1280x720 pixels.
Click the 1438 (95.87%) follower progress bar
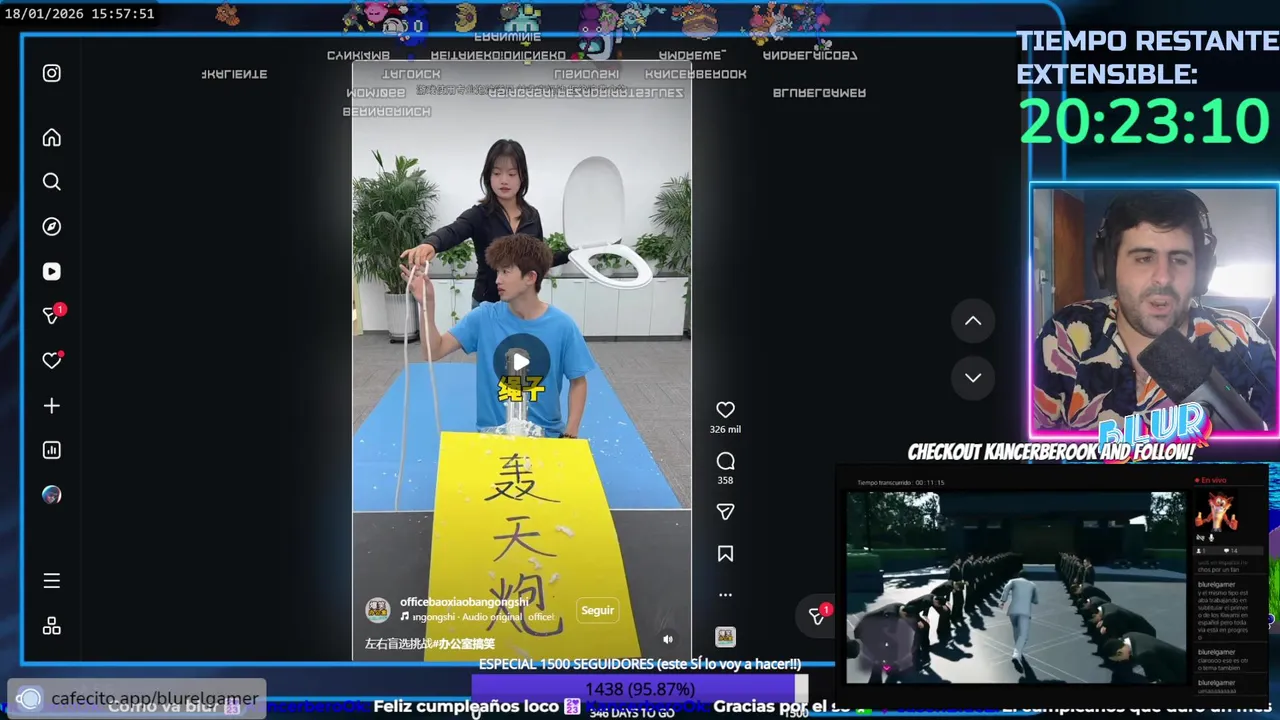coord(640,689)
